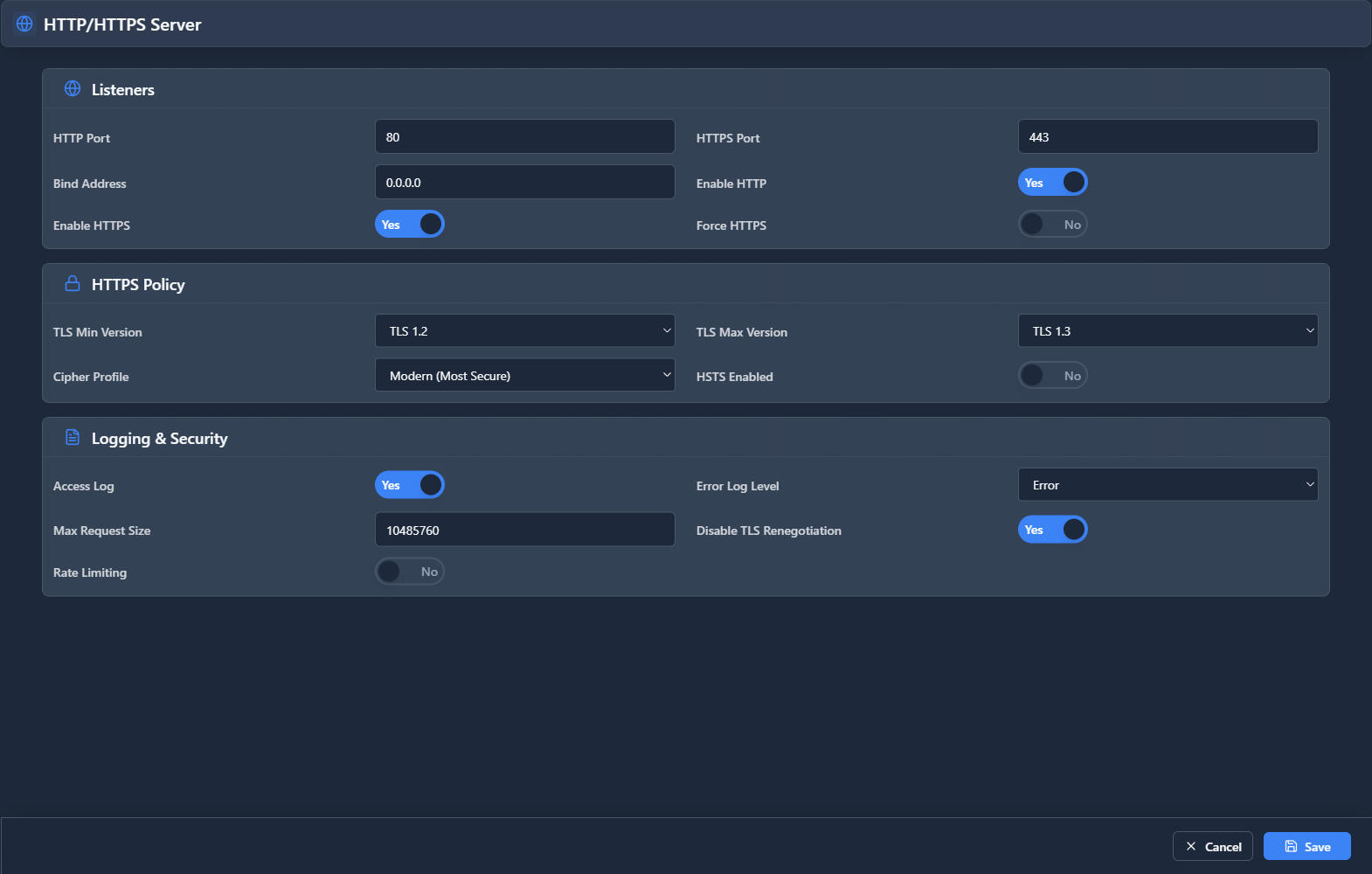Open the Cipher Profile dropdown
This screenshot has height=874, width=1372.
[524, 376]
